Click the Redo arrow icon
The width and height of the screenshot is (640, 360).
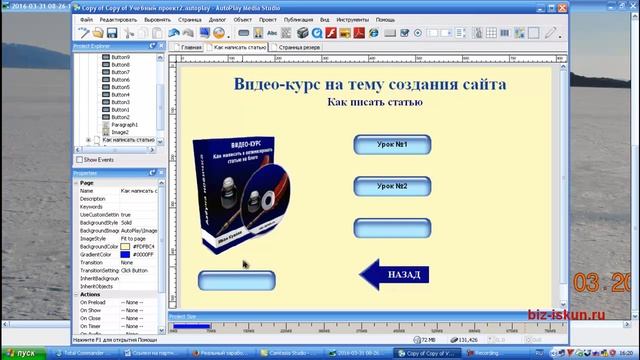[188, 33]
